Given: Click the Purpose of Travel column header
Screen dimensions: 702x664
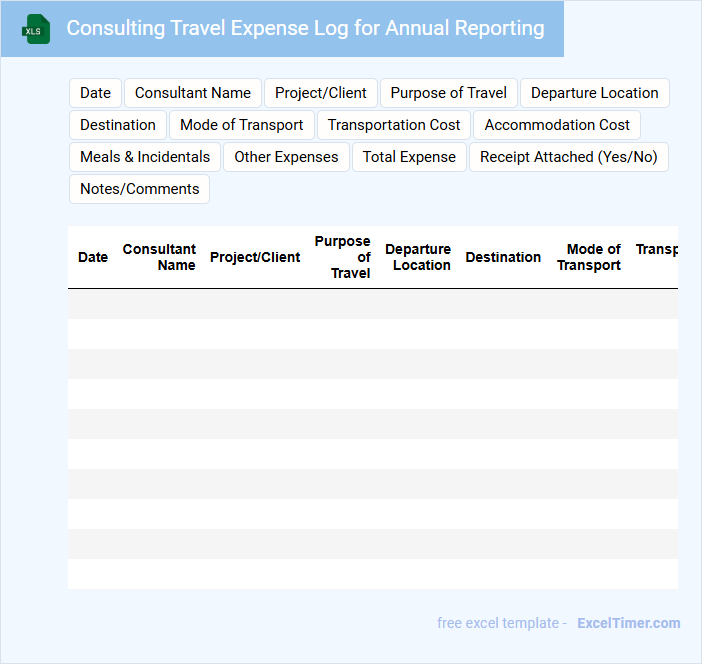Looking at the screenshot, I should (343, 257).
